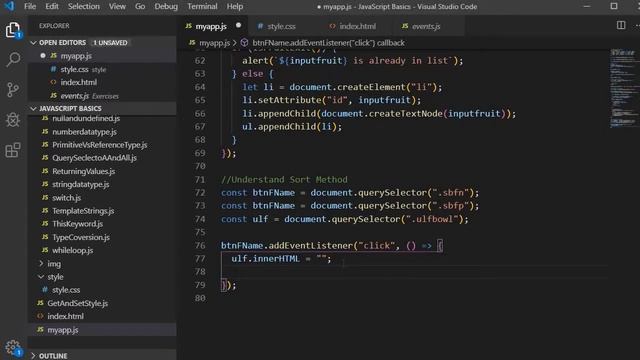
Task: Click the 1 UNSAVED badge
Action: point(110,42)
